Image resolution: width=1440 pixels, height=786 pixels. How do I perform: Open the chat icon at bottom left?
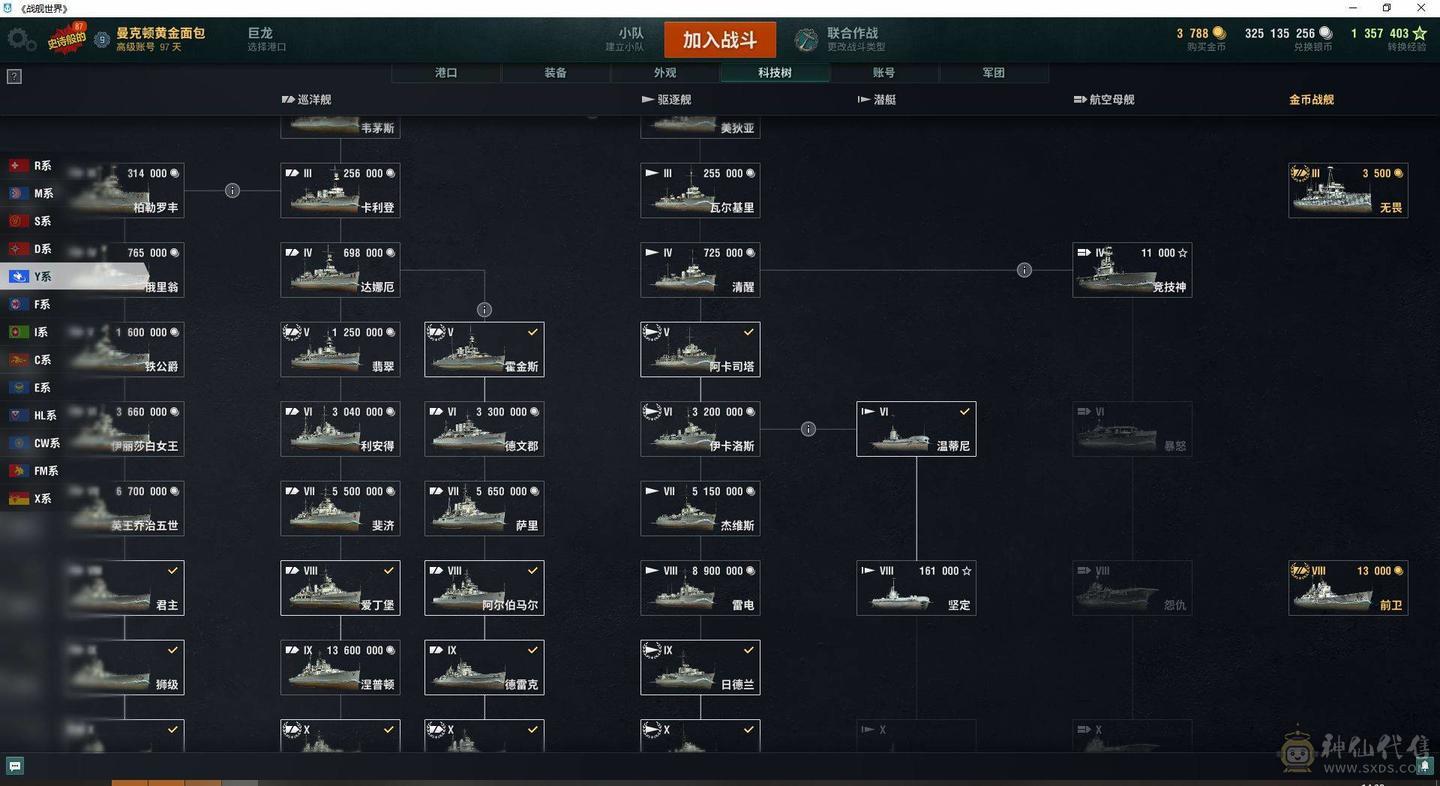click(14, 766)
